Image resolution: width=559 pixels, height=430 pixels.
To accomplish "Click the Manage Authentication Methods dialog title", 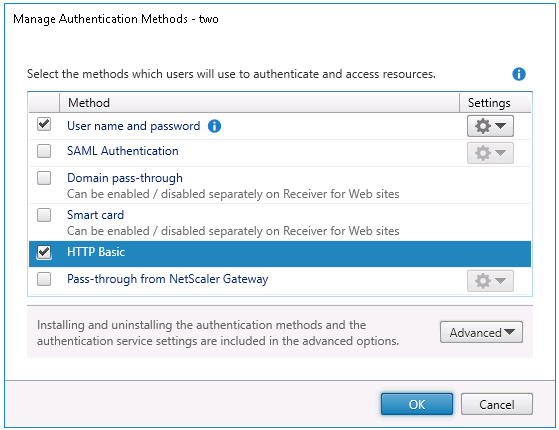I will pos(116,19).
